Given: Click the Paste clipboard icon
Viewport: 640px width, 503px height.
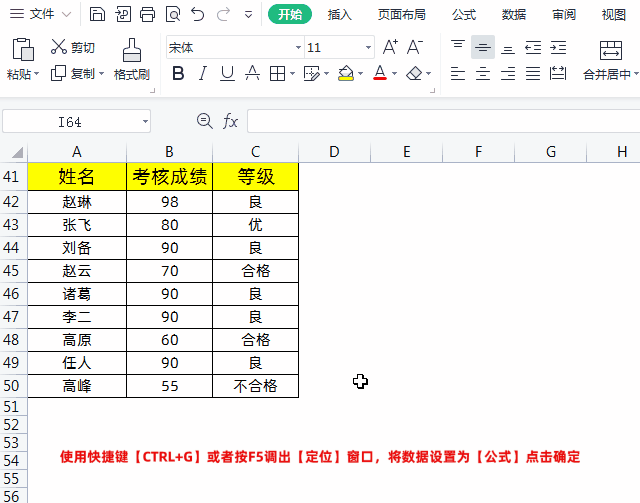Looking at the screenshot, I should point(23,49).
